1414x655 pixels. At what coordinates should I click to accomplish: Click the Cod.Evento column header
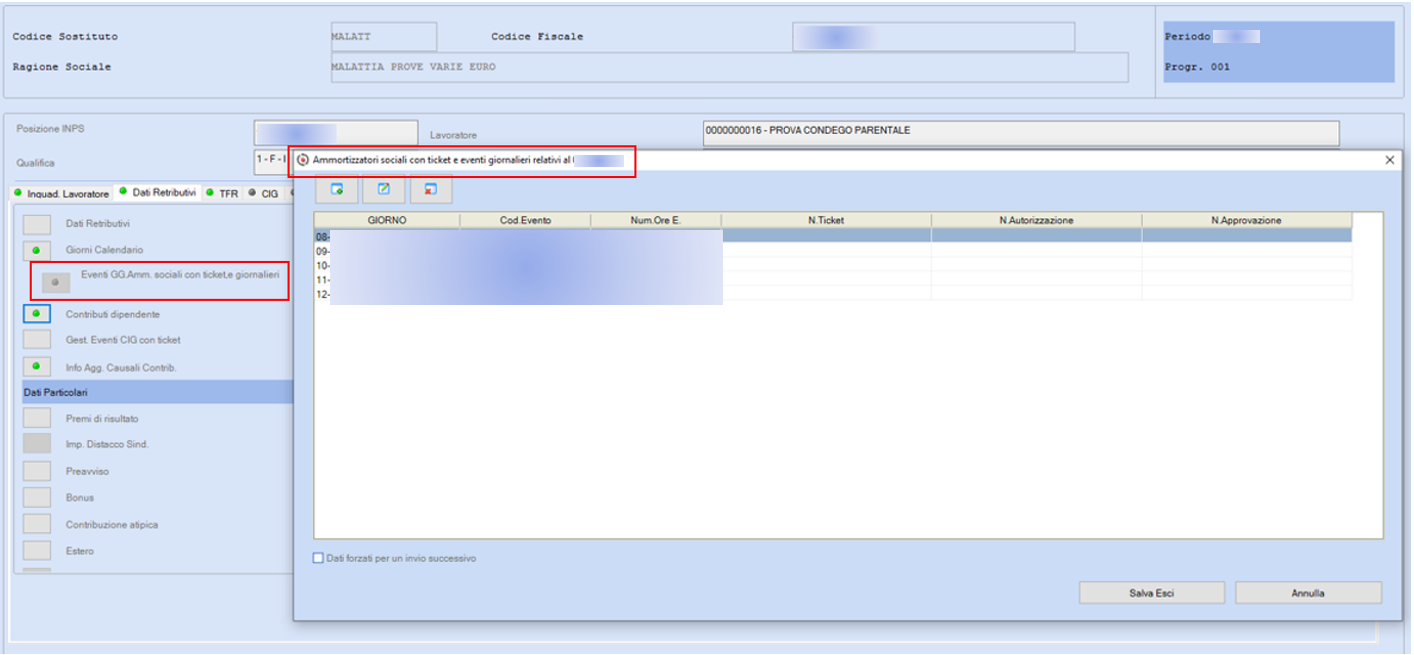pos(526,220)
